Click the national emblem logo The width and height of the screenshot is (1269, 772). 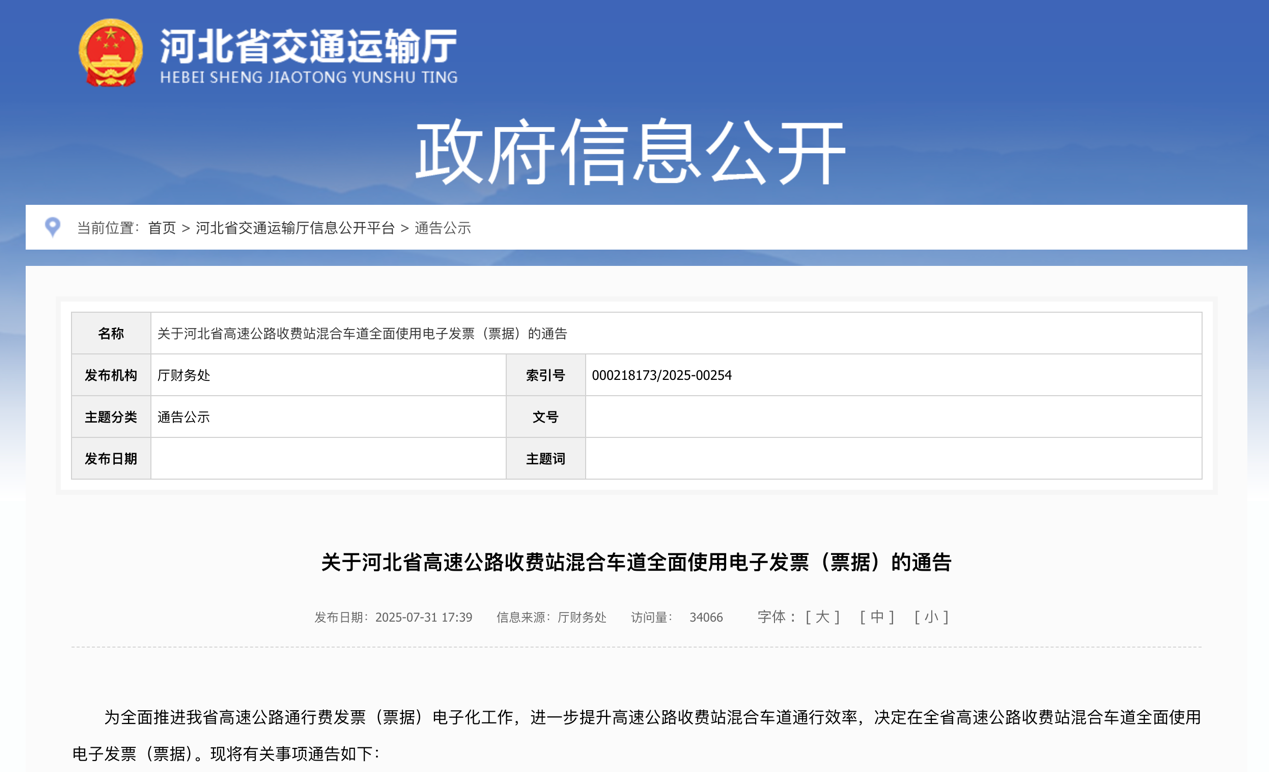(x=110, y=53)
